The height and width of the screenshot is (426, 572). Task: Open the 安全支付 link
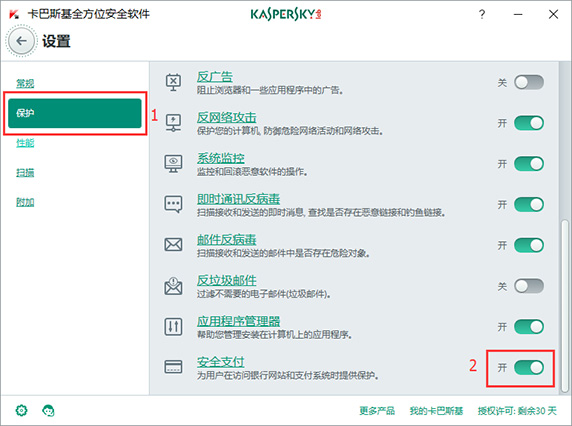pyautogui.click(x=221, y=362)
